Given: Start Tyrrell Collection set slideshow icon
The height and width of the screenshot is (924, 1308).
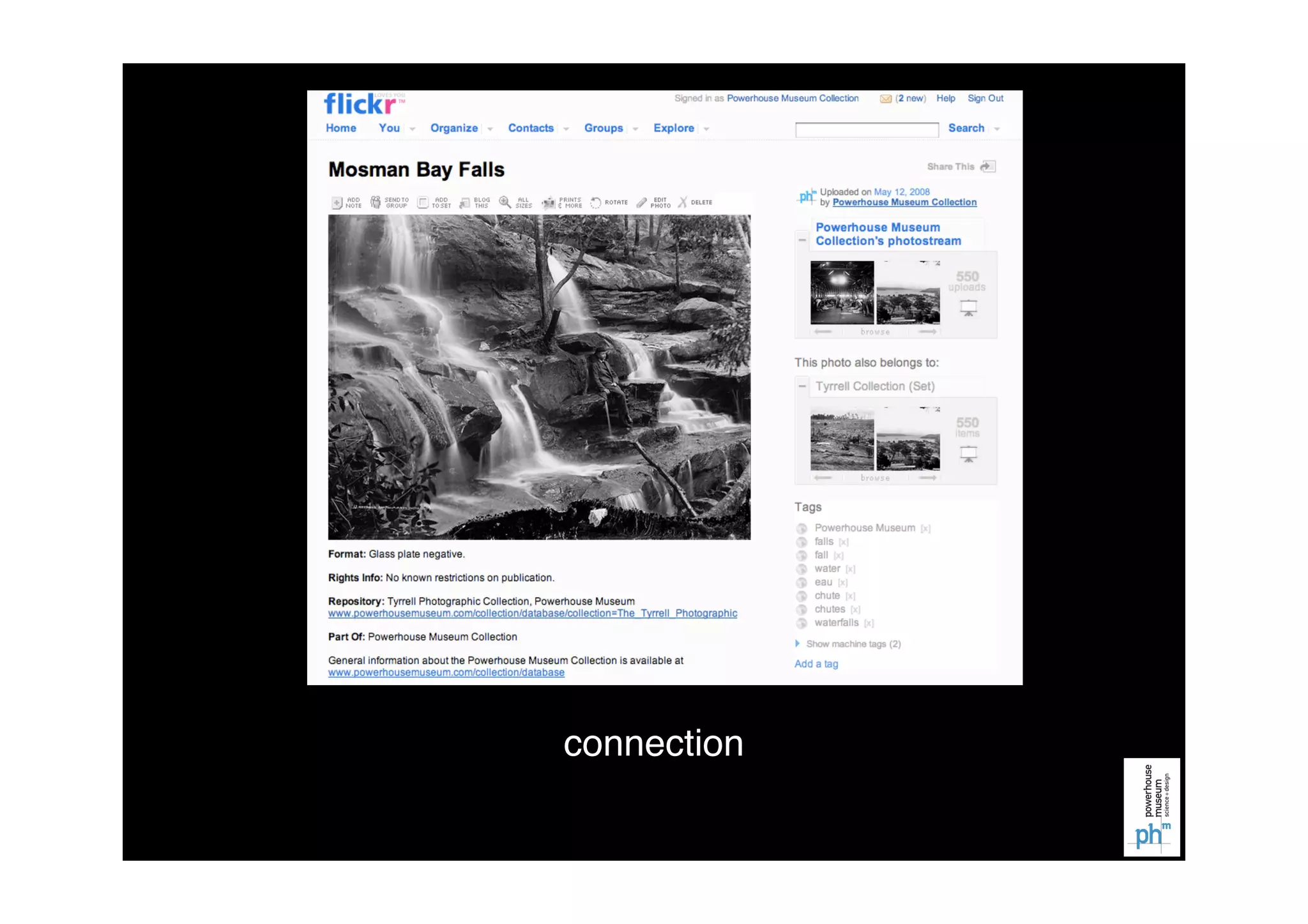Looking at the screenshot, I should (x=969, y=454).
